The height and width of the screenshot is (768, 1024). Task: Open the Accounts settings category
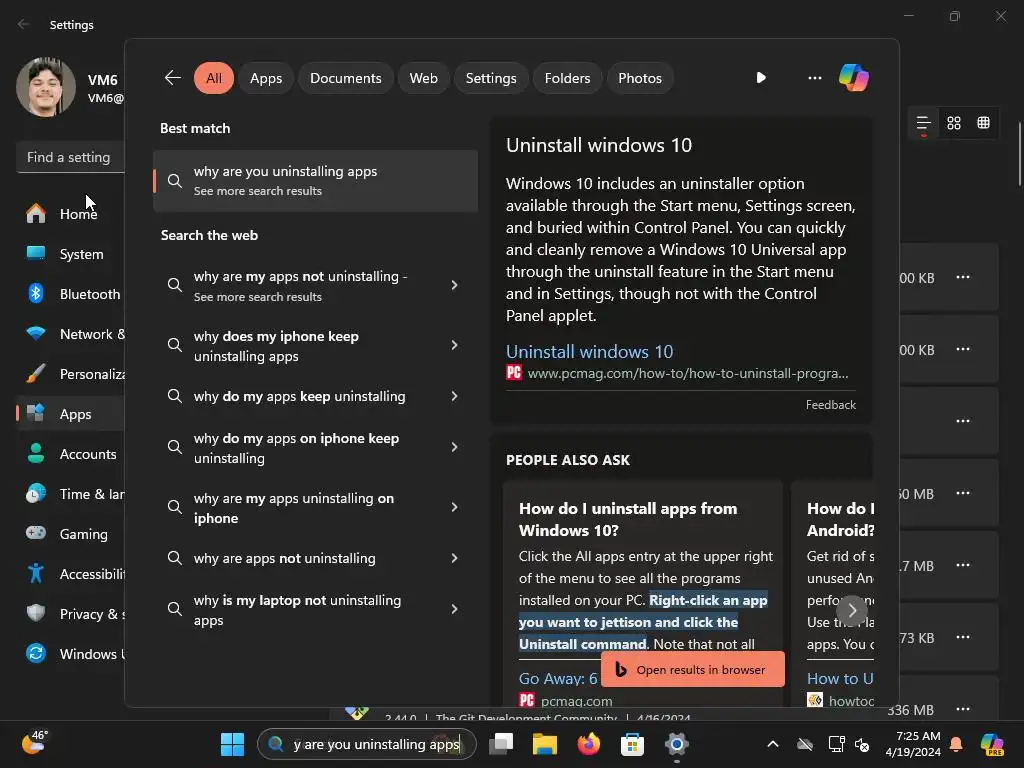click(72, 454)
